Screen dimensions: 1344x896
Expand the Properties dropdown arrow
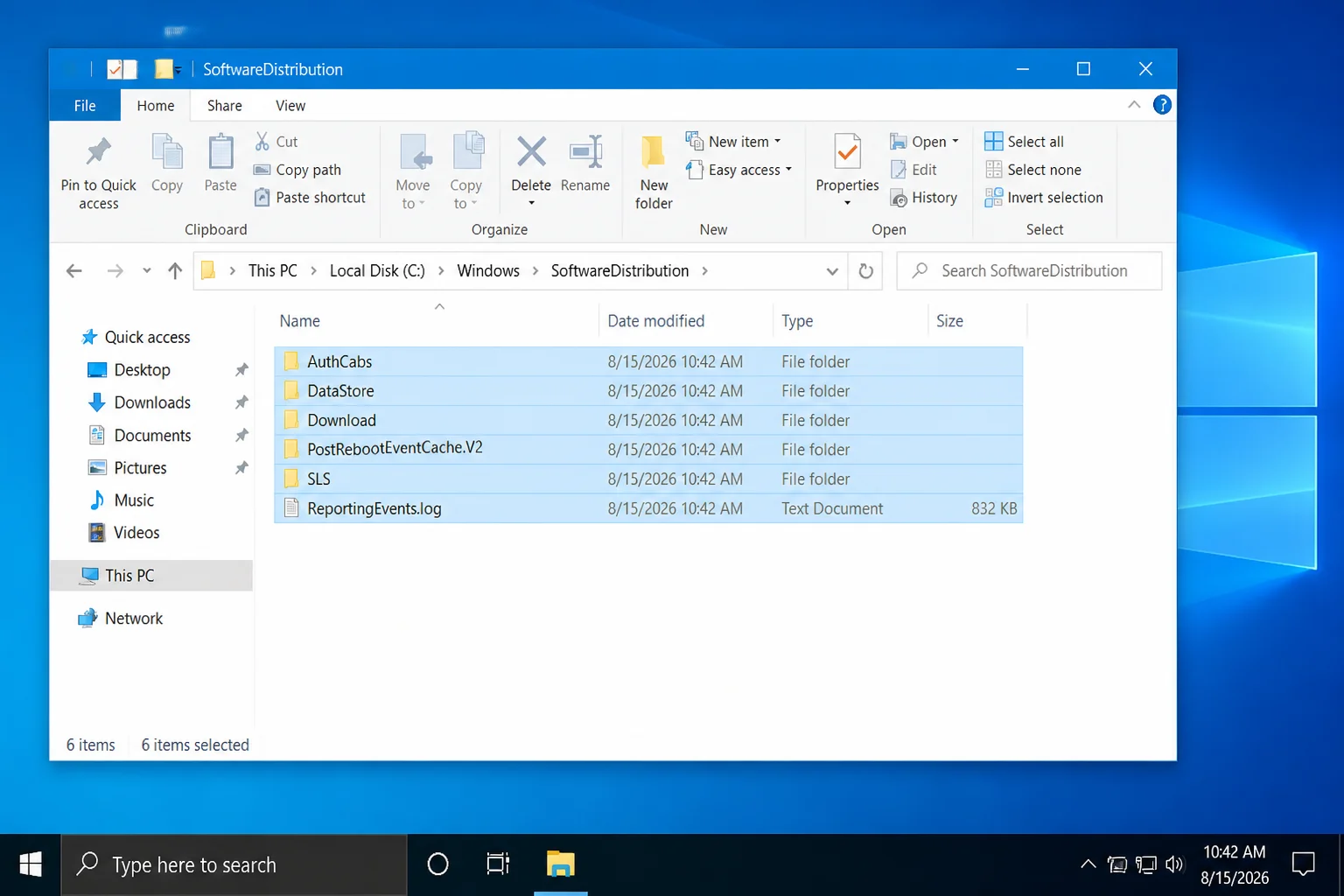click(x=847, y=204)
